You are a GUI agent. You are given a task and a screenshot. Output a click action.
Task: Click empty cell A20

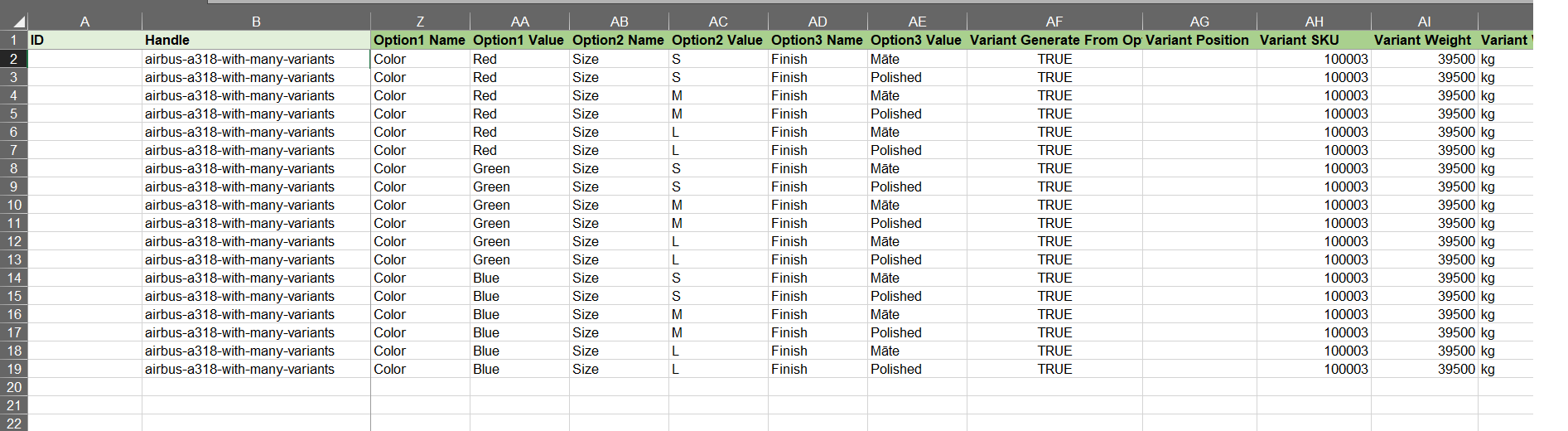click(x=84, y=387)
